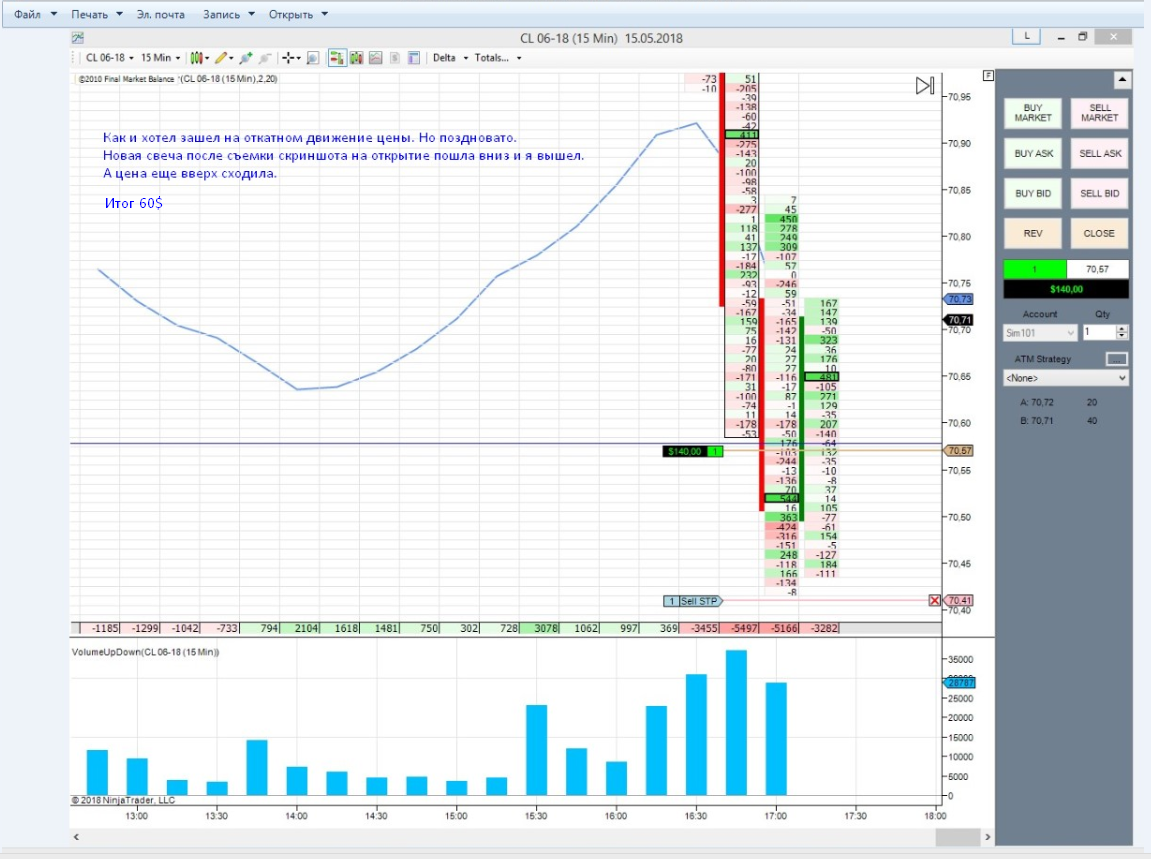Open the 15 Min interval dropdown
The height and width of the screenshot is (859, 1151).
pyautogui.click(x=160, y=58)
